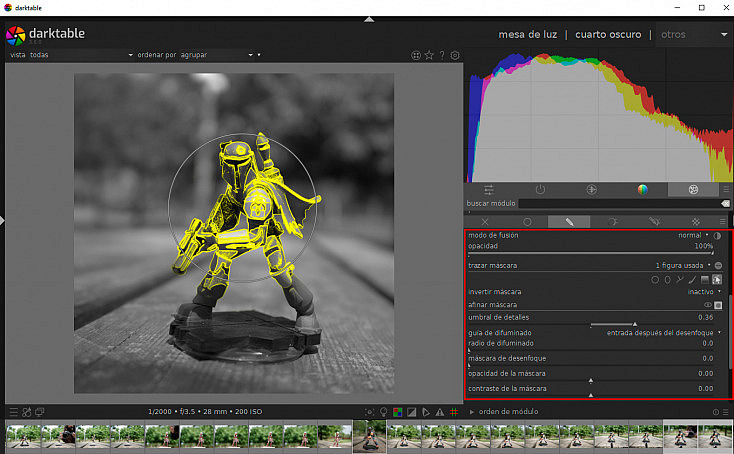Select drawn mask mode pencil icon
Image resolution: width=734 pixels, height=454 pixels.
coord(569,222)
